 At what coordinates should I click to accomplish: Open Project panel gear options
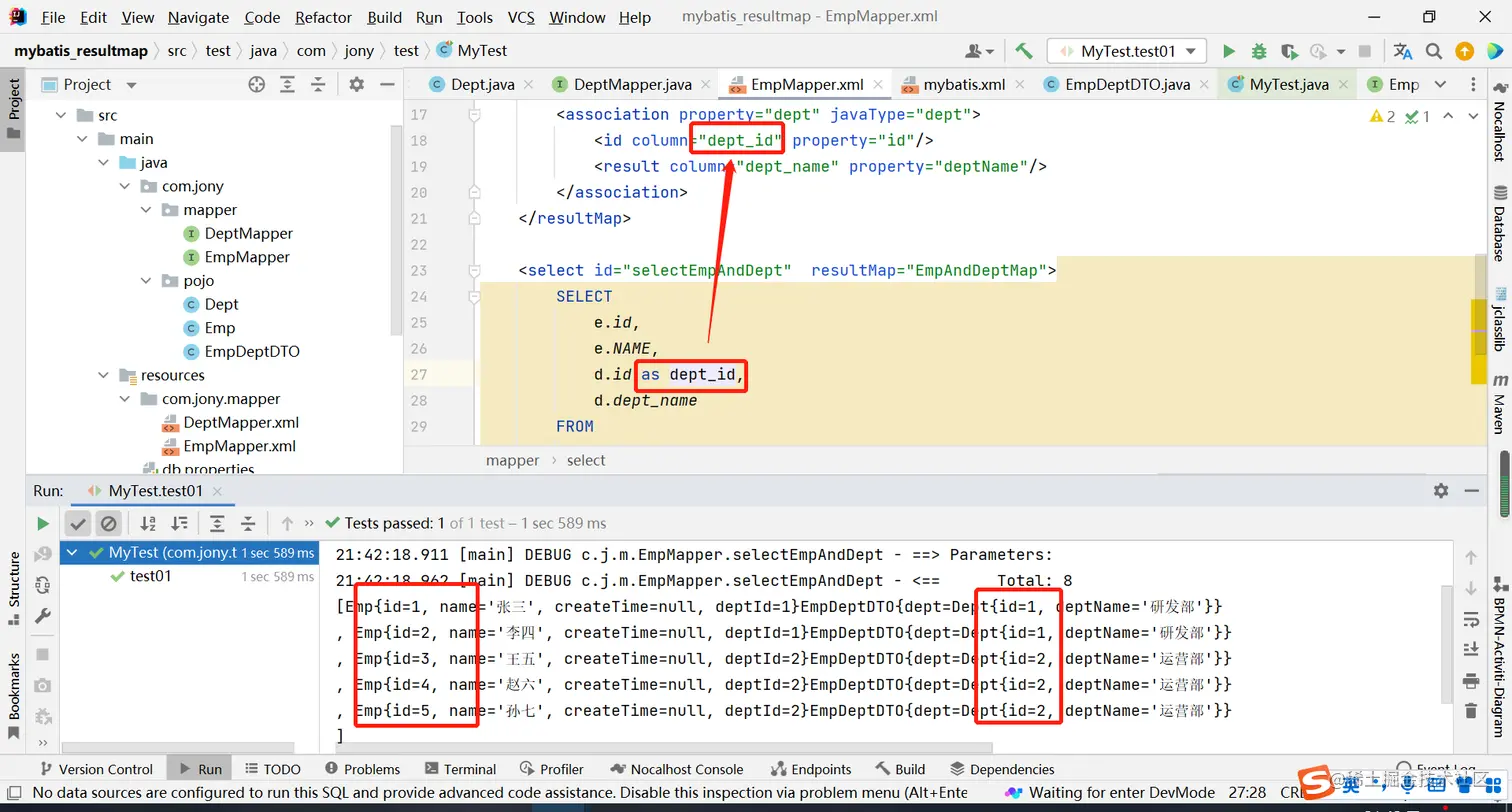[x=357, y=85]
